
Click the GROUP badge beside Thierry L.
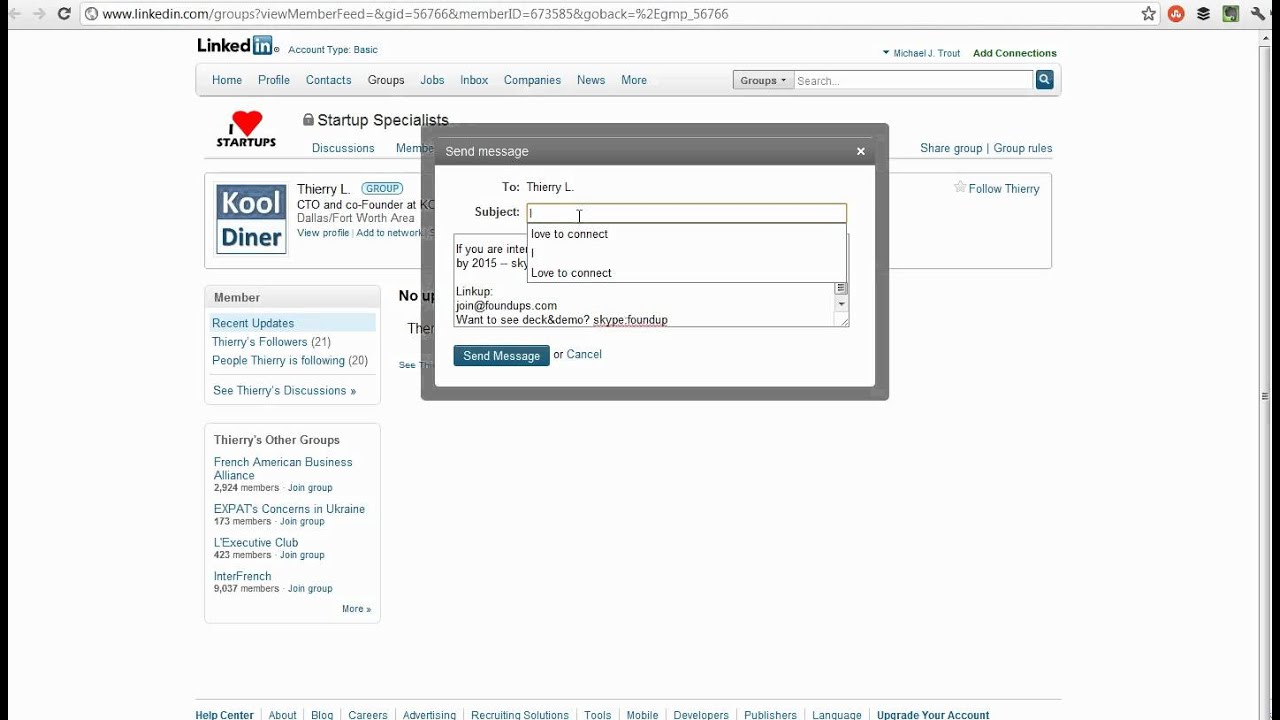pos(382,188)
